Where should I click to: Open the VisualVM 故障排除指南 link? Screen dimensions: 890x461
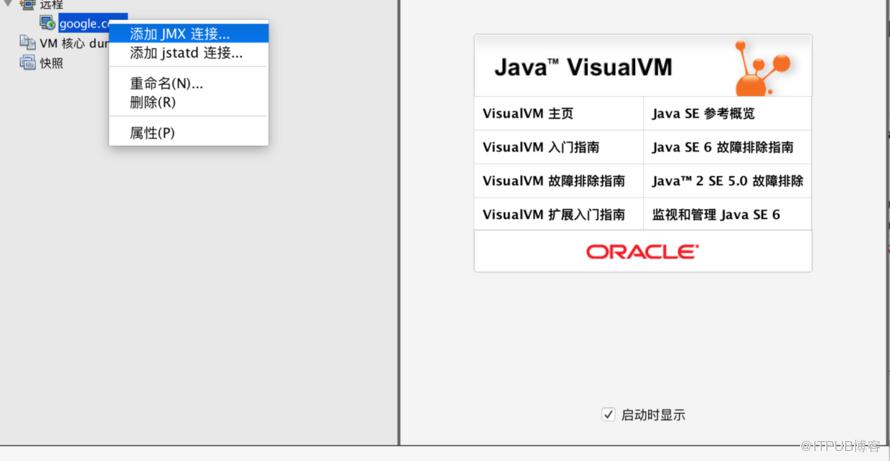(553, 181)
